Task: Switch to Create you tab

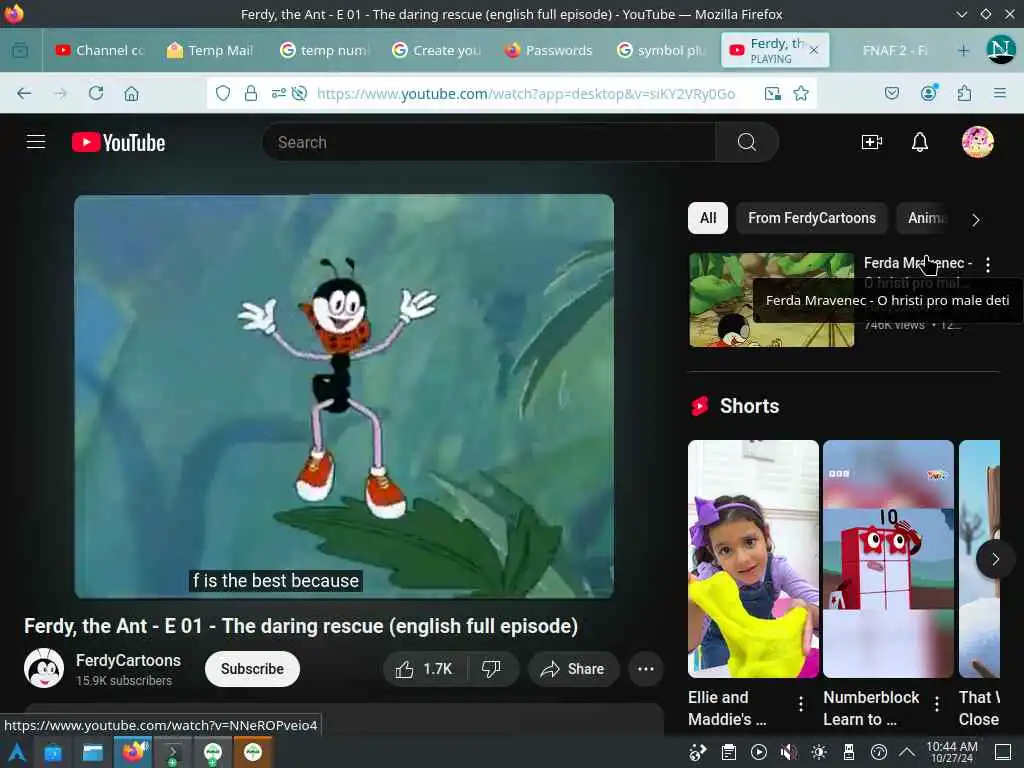Action: pos(436,50)
